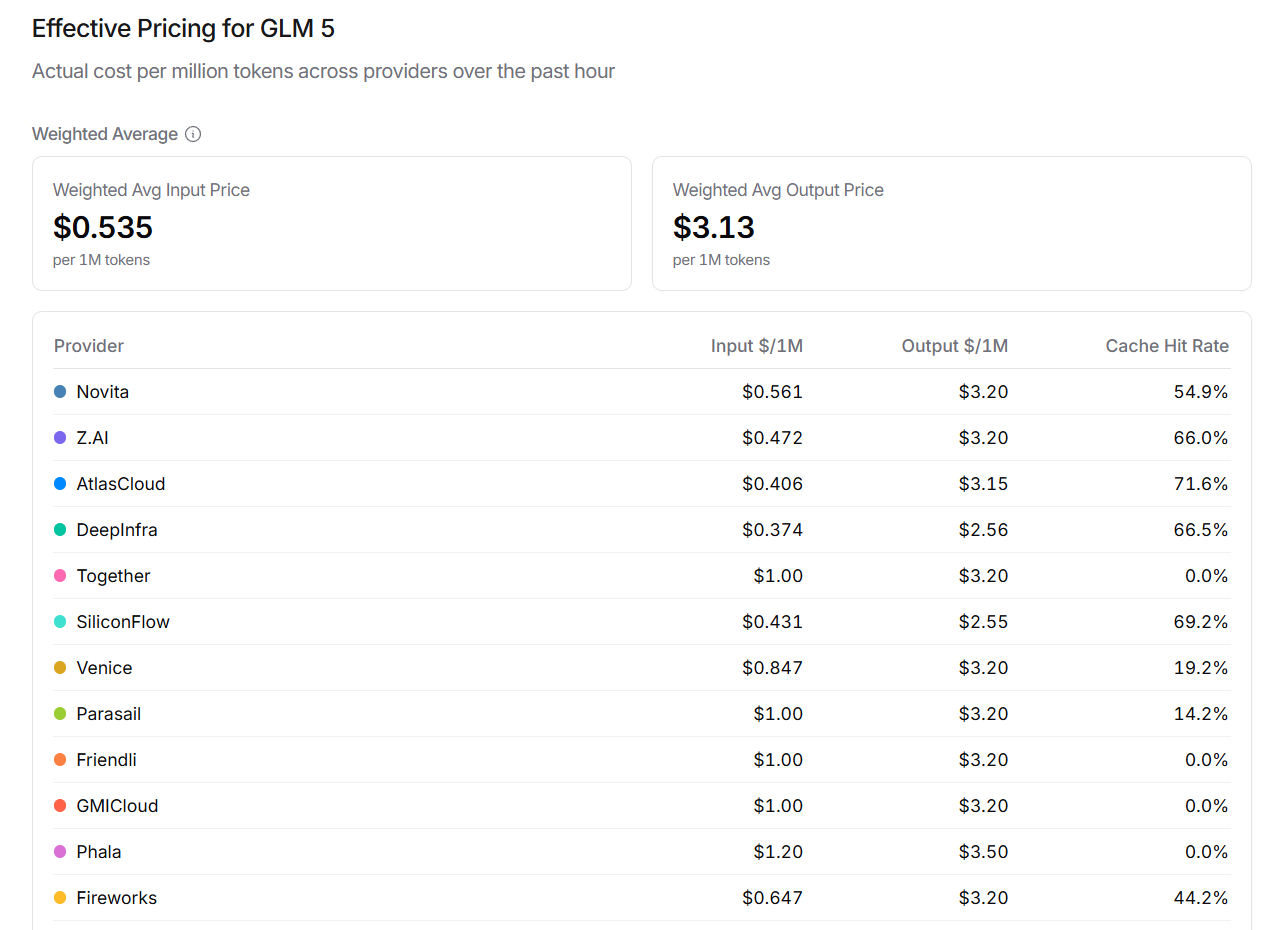The image size is (1265, 930).
Task: Select the GMICloud provider name
Action: 117,806
